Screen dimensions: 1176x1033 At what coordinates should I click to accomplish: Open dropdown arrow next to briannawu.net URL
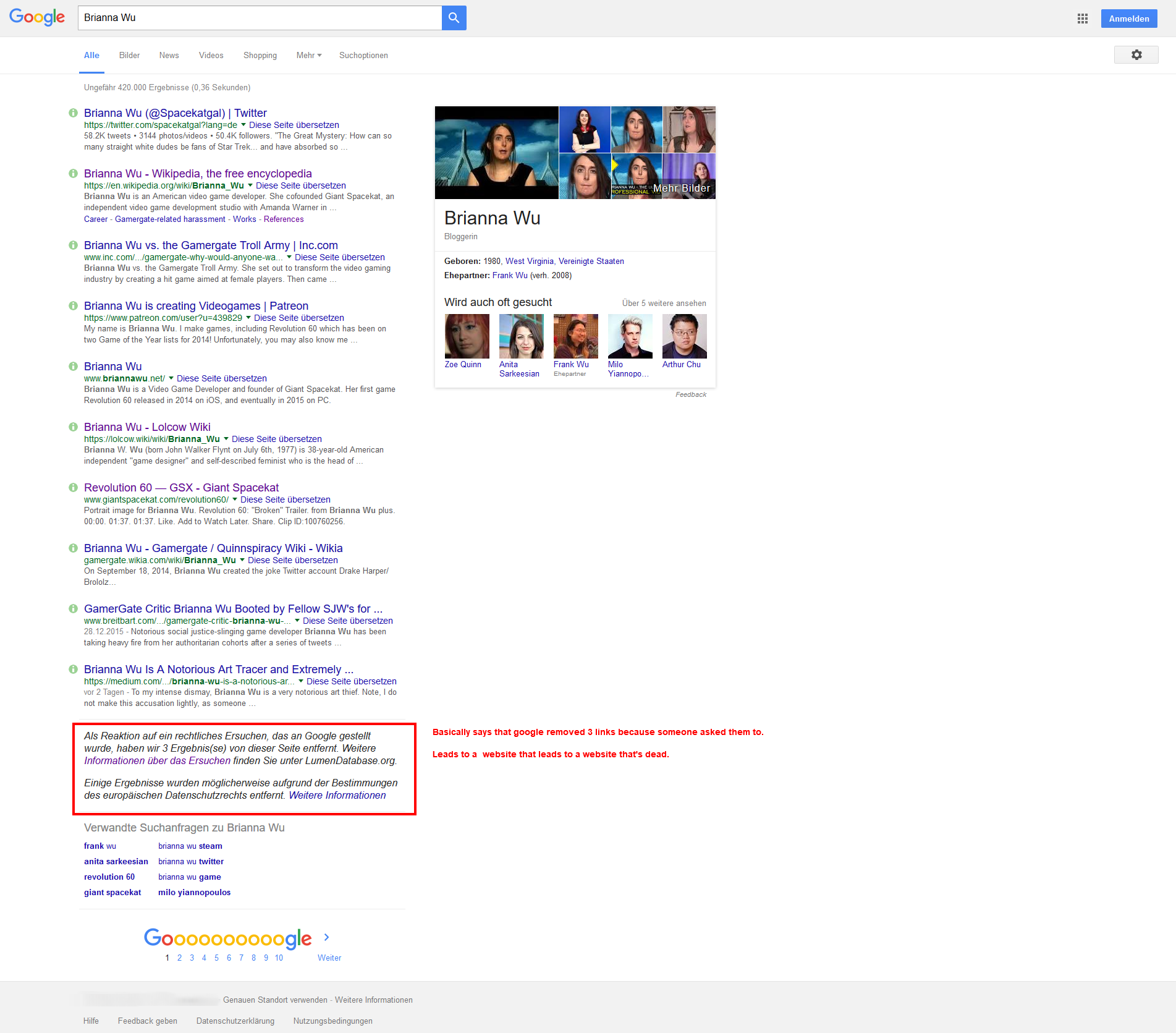(x=171, y=378)
